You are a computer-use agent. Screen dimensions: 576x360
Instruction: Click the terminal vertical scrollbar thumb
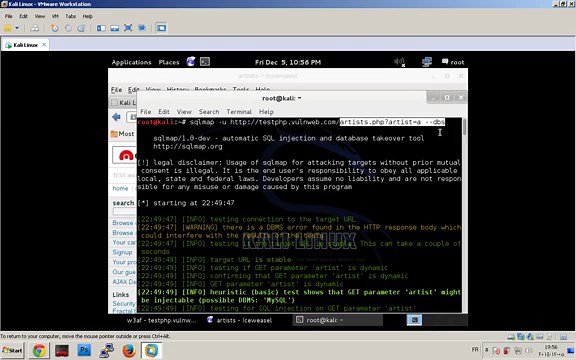(464, 126)
